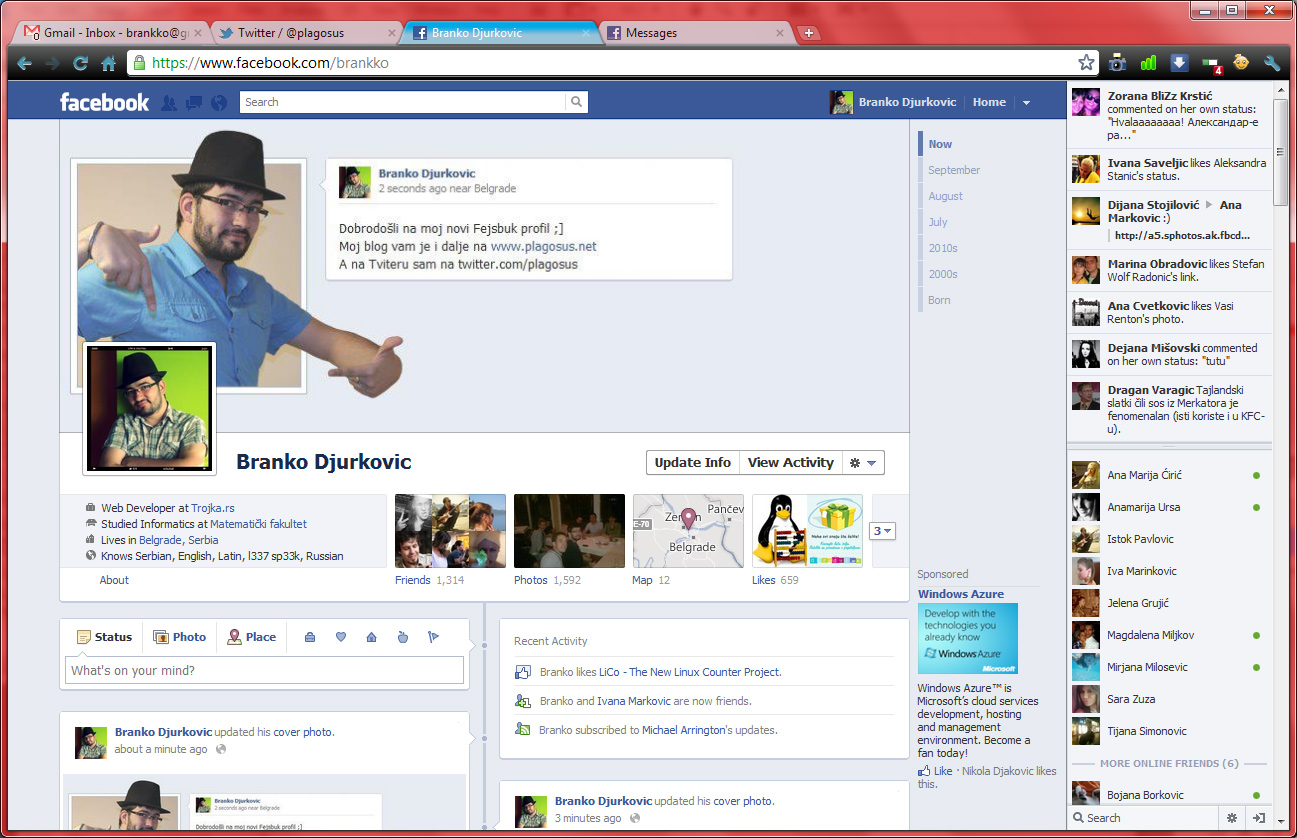Screen dimensions: 1297x838
Task: Select the Status composer tab
Action: pos(104,637)
